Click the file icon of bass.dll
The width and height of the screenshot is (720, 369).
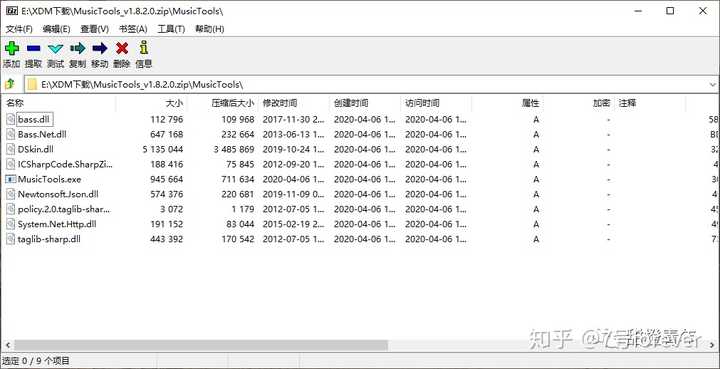coord(11,119)
